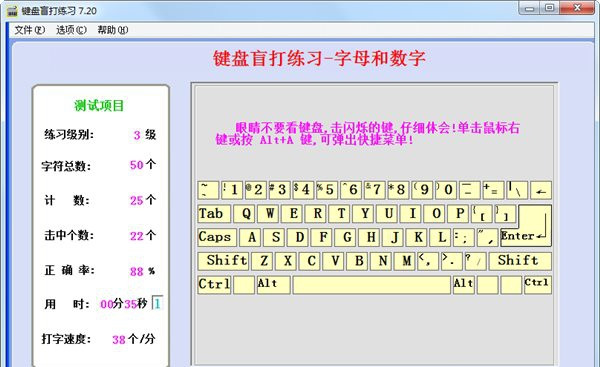600x367 pixels.
Task: Click the 5 key on virtual keyboard
Action: tap(327, 190)
